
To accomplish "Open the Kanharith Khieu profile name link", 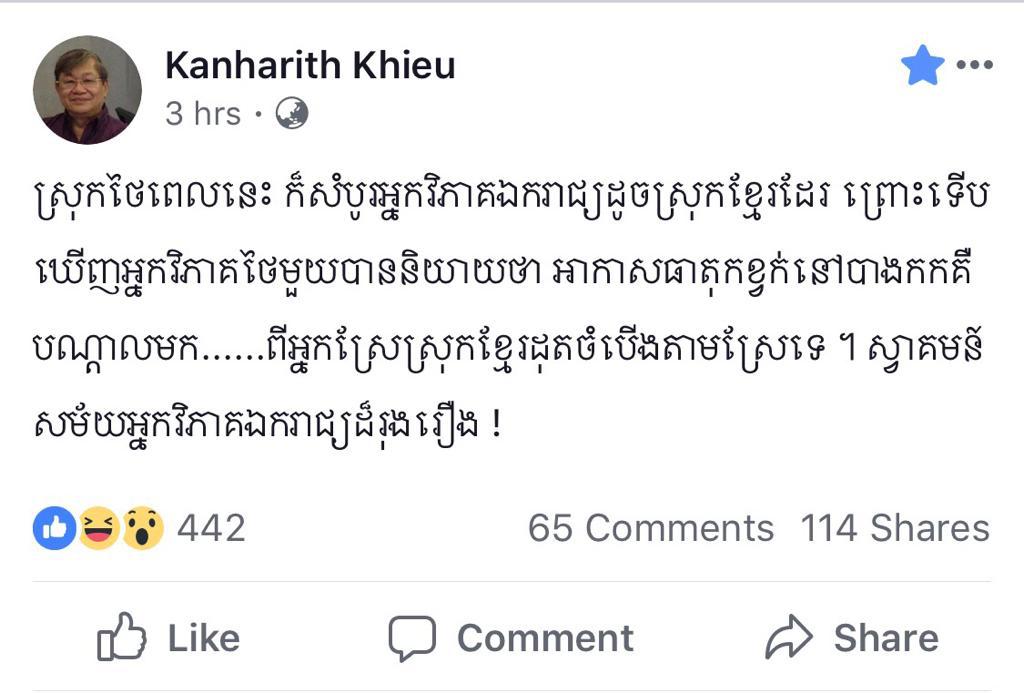I will tap(310, 66).
